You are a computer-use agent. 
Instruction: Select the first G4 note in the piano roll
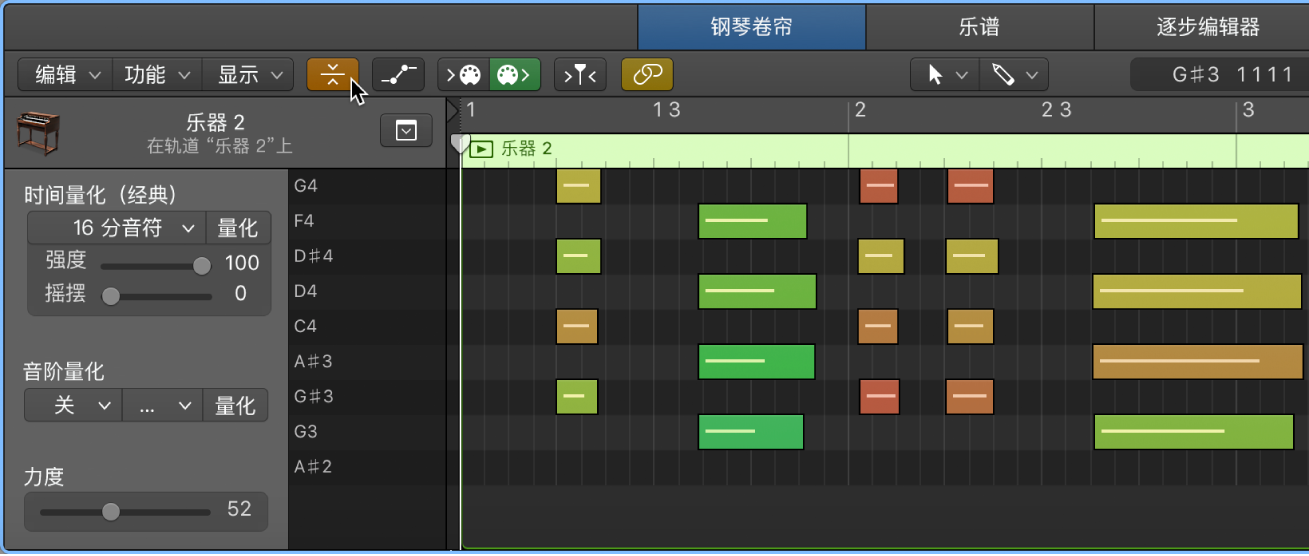point(578,186)
